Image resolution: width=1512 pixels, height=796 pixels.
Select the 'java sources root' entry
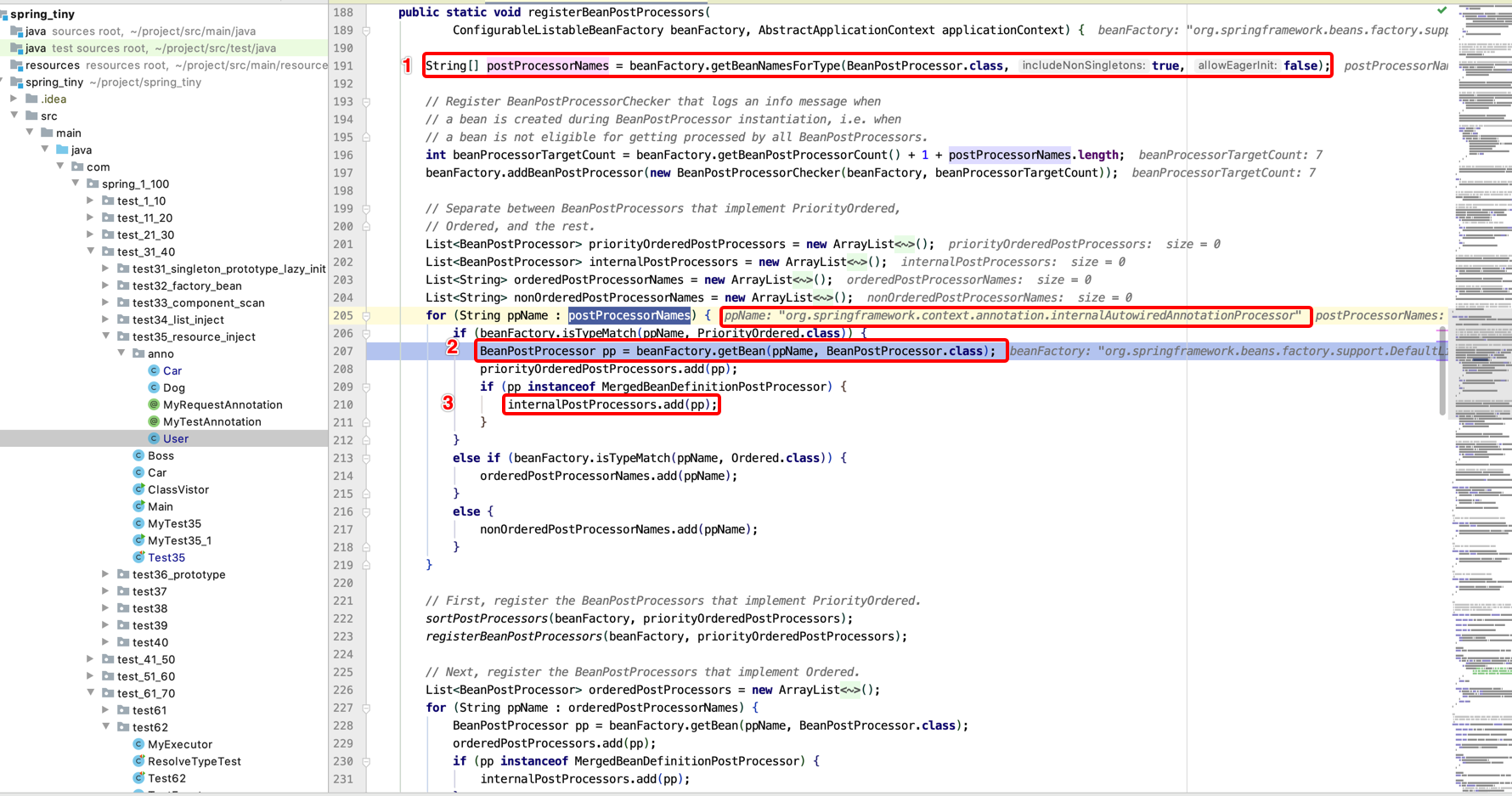[164, 31]
